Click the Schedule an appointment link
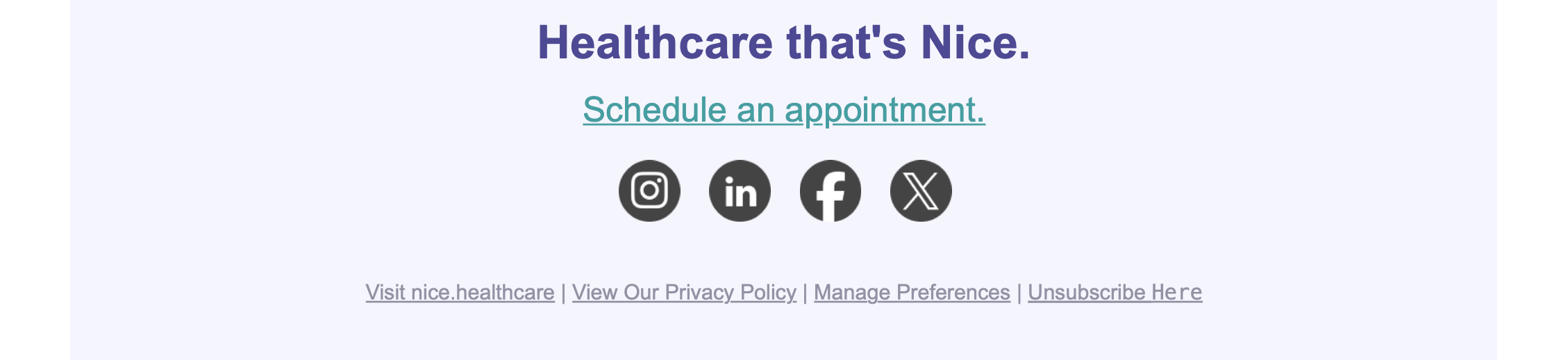1568x360 pixels. tap(784, 110)
